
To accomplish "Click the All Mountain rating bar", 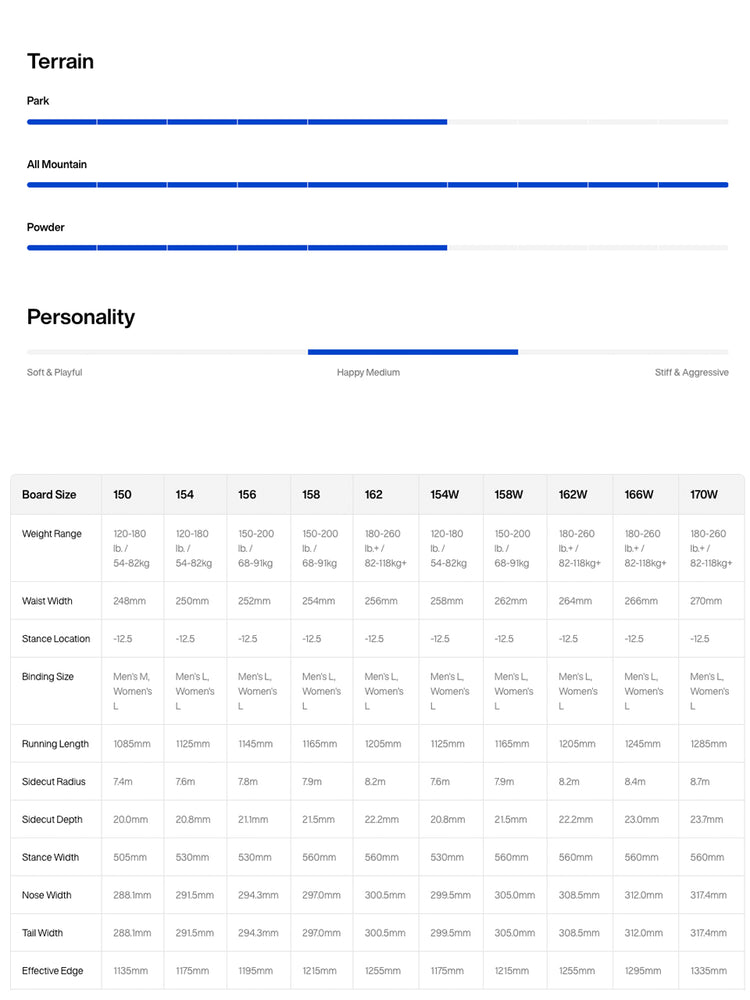I will click(x=378, y=185).
